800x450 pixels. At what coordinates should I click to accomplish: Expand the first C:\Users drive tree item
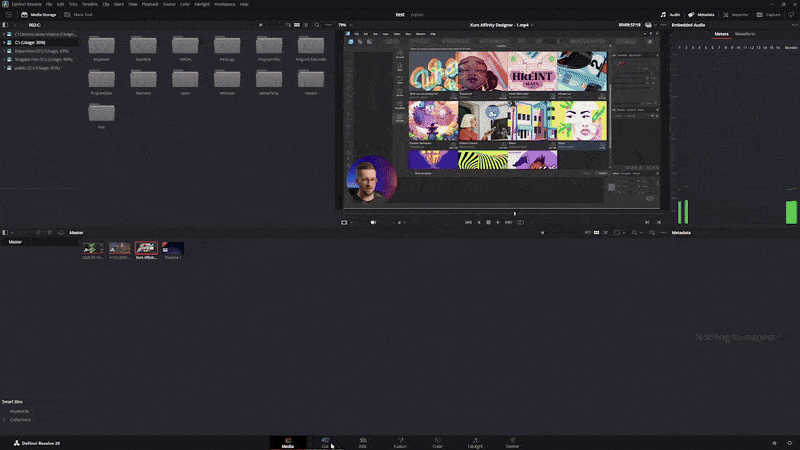[4, 34]
